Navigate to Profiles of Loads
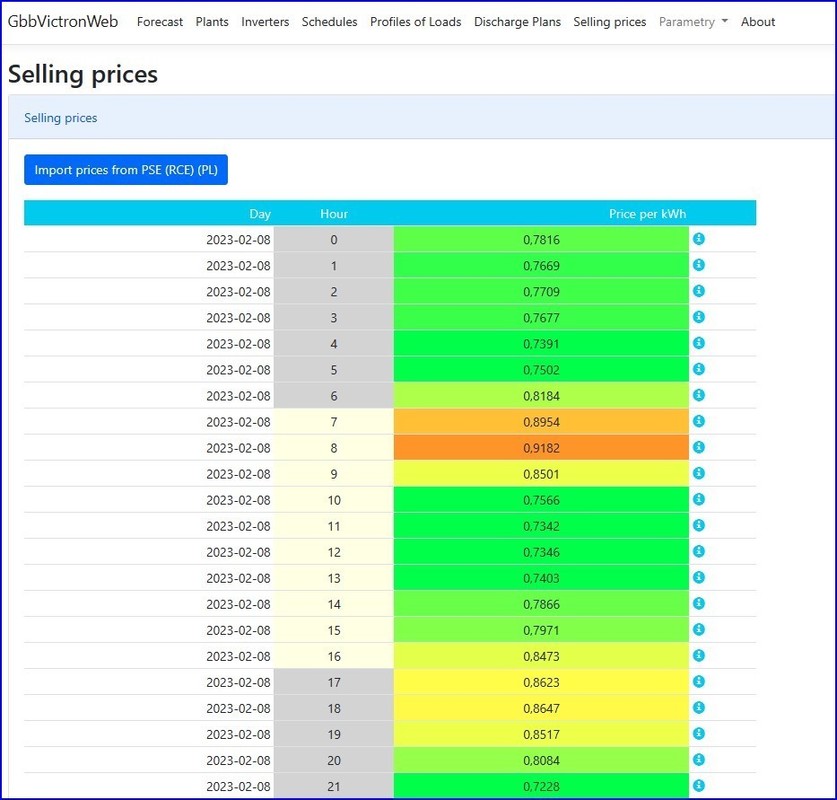 415,22
